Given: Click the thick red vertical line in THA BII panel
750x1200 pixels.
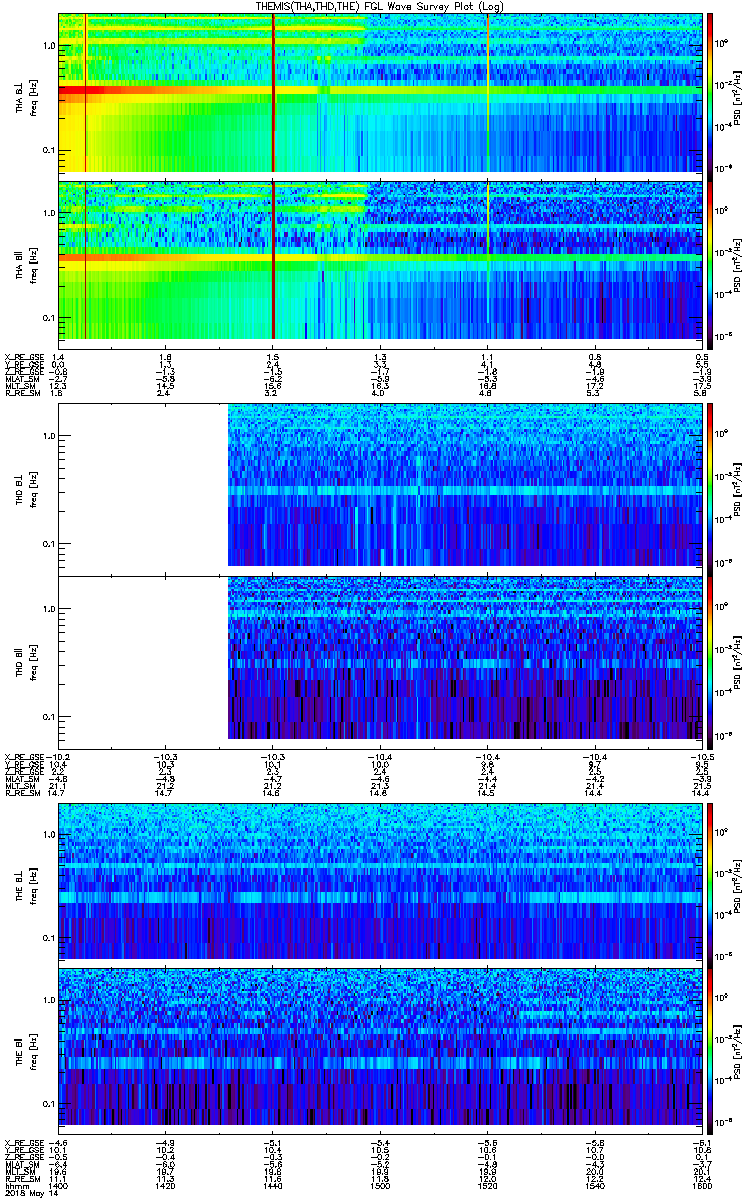Looking at the screenshot, I should click(x=273, y=260).
